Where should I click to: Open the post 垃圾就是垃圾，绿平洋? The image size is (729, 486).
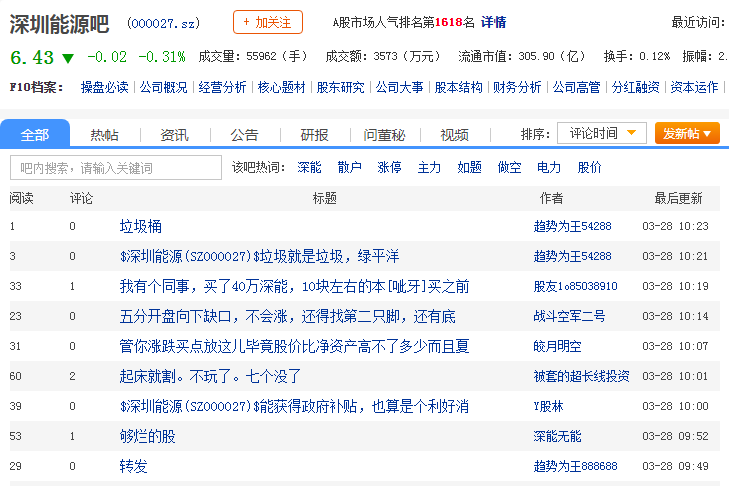pyautogui.click(x=259, y=256)
